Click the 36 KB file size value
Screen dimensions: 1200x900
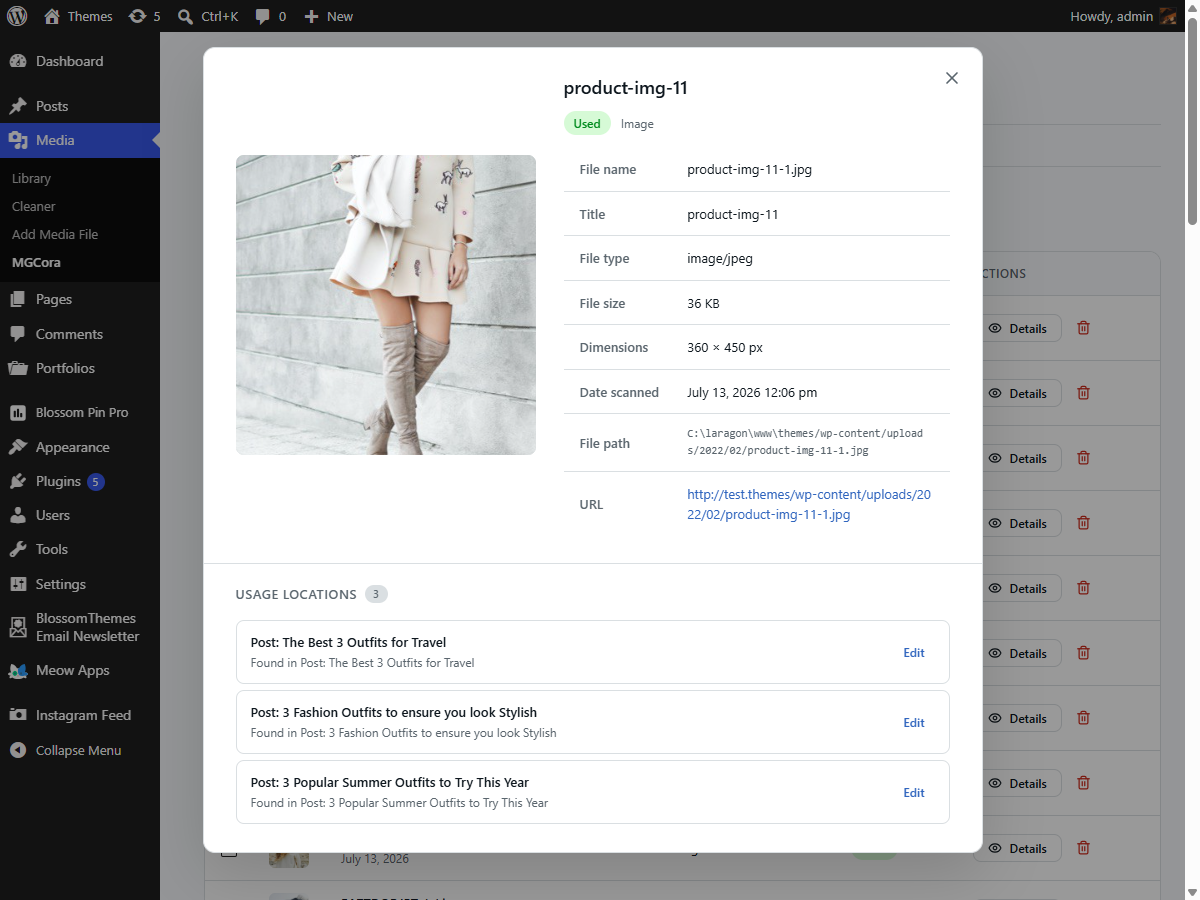[703, 303]
